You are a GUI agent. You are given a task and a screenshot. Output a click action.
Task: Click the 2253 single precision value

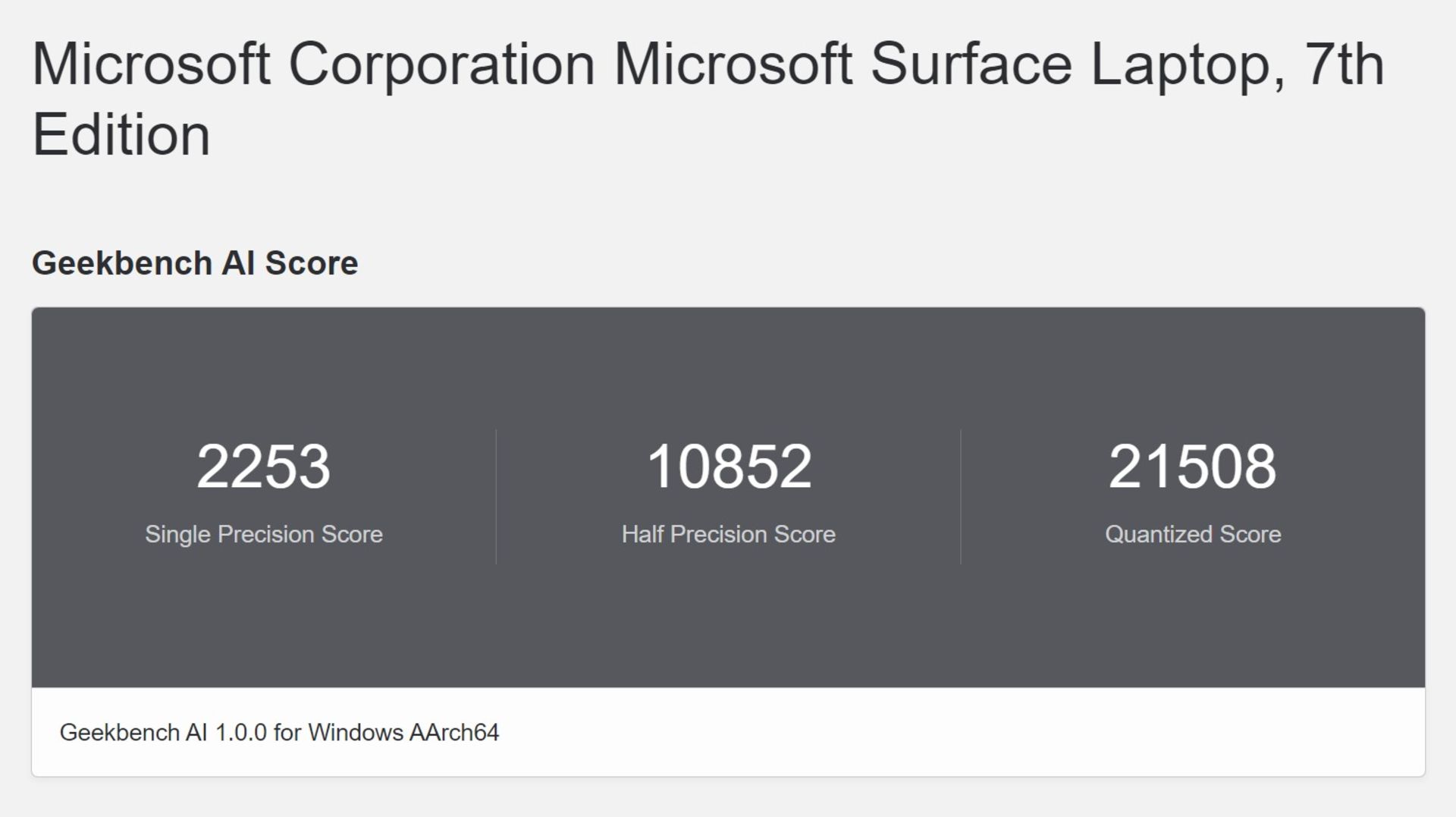coord(263,466)
